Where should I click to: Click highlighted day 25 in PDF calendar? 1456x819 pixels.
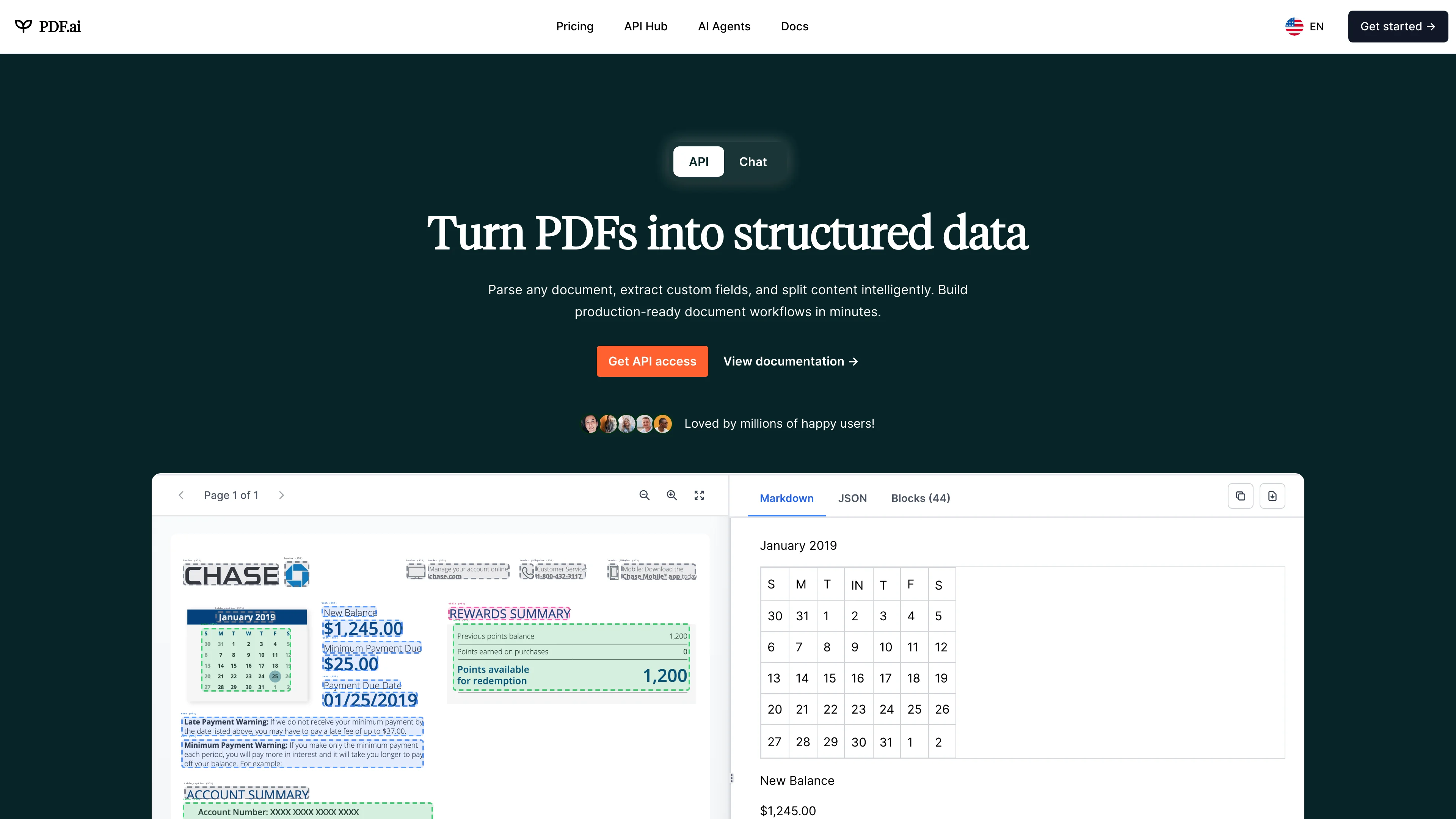click(275, 676)
